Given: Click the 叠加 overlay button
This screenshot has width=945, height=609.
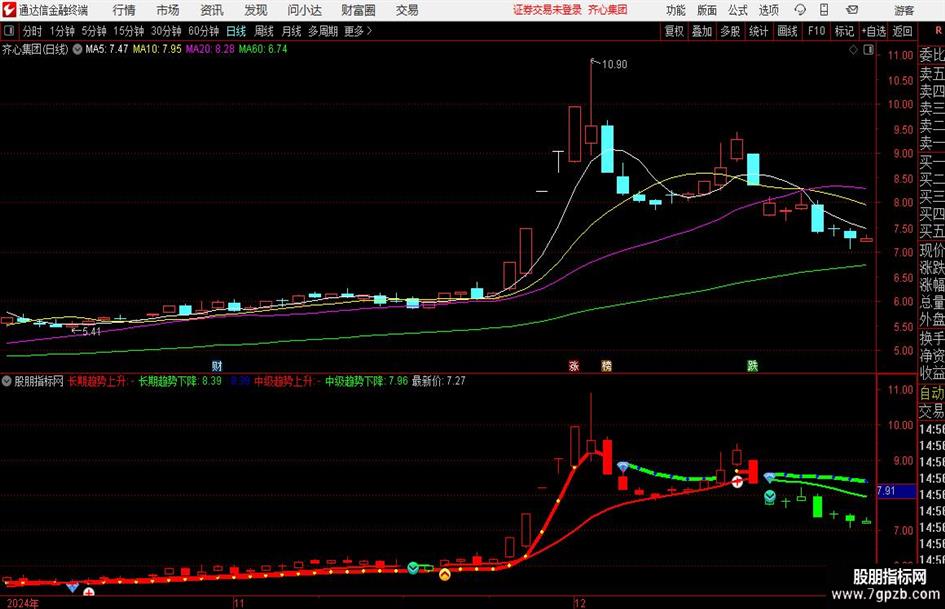Looking at the screenshot, I should (702, 31).
